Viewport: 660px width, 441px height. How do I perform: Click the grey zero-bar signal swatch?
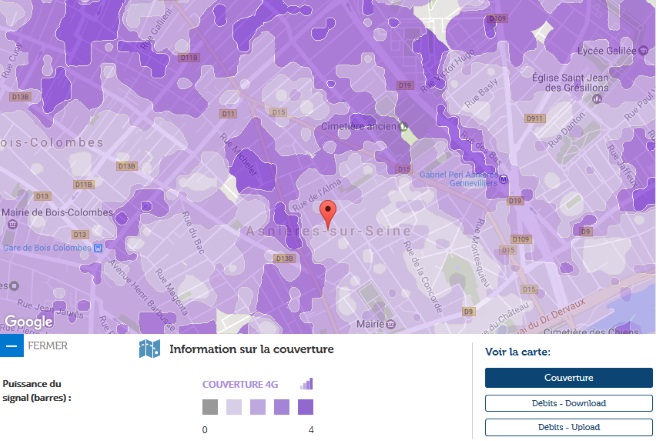(210, 407)
